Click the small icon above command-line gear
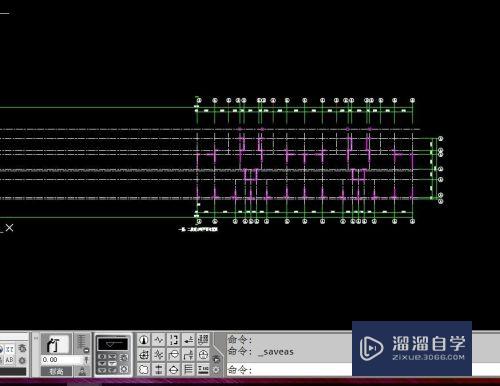Image resolution: width=500 pixels, height=386 pixels. (216, 359)
